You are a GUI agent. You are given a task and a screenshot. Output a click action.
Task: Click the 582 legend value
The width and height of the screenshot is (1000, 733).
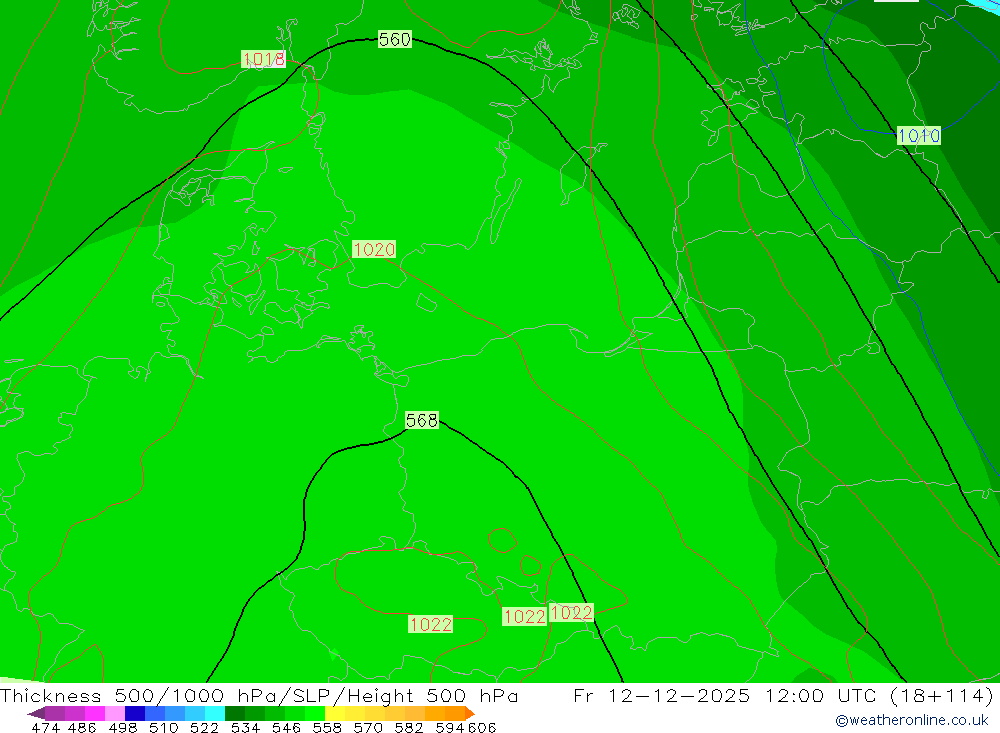pos(408,727)
